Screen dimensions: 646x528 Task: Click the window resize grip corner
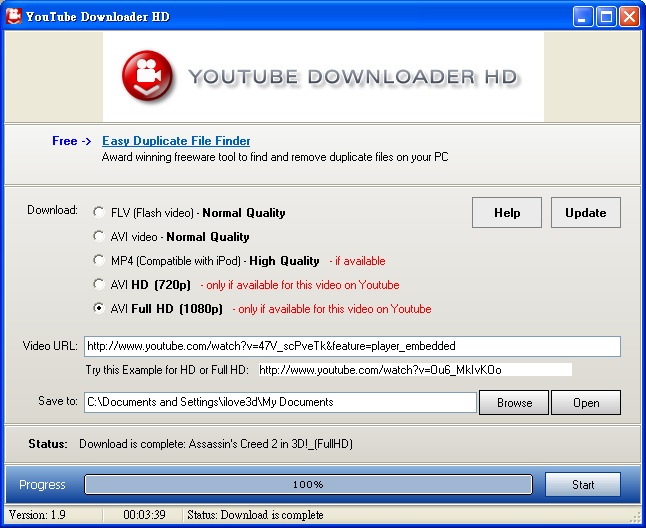pos(636,518)
